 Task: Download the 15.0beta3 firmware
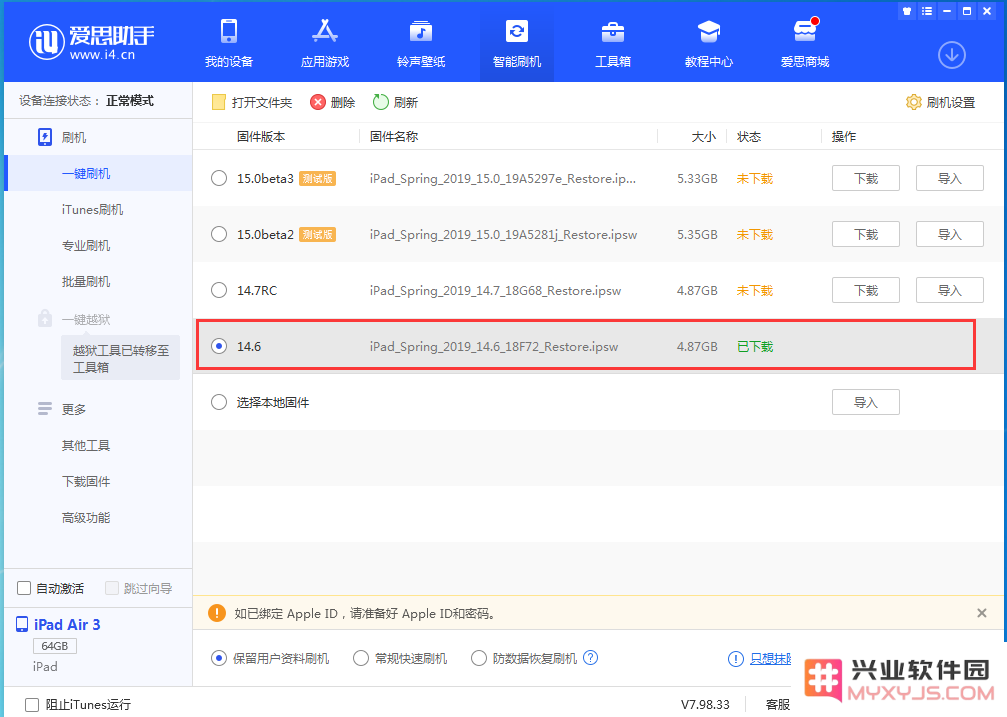click(x=866, y=178)
